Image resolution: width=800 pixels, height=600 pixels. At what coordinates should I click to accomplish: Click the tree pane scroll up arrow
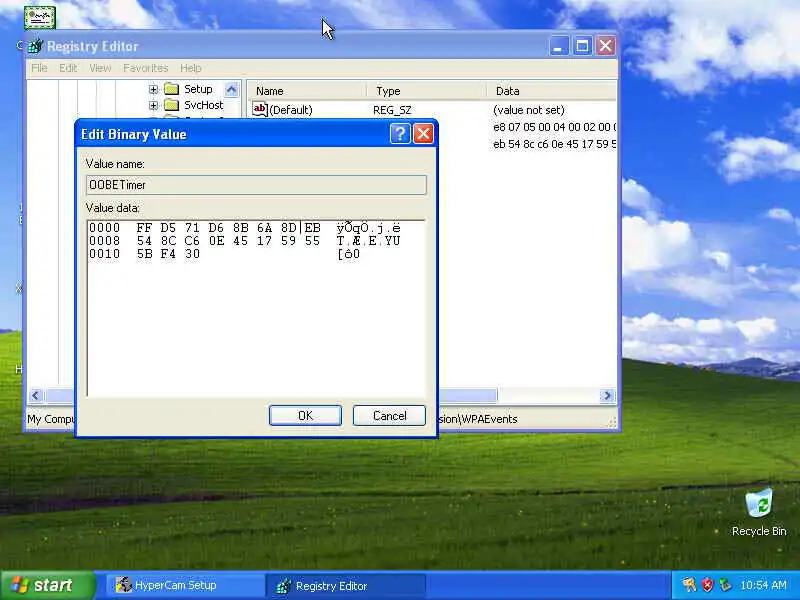coord(232,90)
